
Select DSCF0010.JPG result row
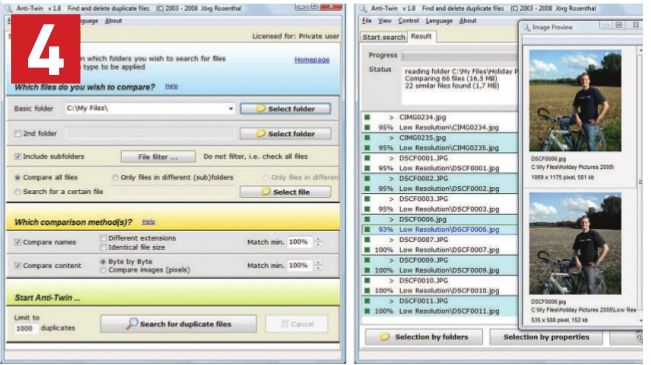440,281
